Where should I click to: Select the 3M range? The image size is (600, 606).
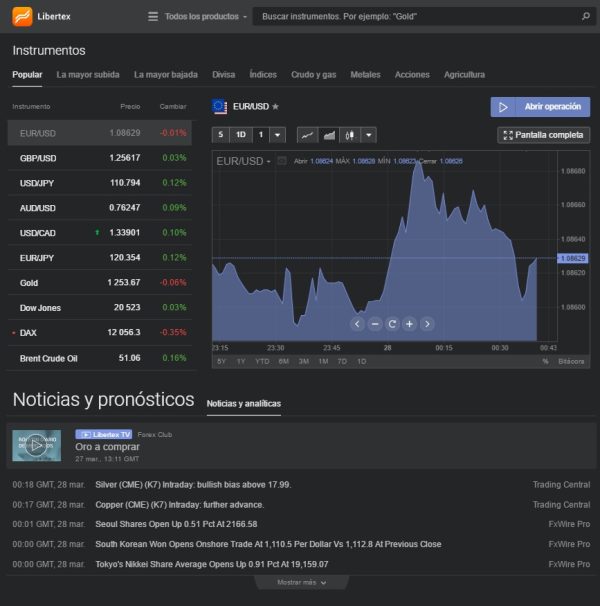[303, 361]
